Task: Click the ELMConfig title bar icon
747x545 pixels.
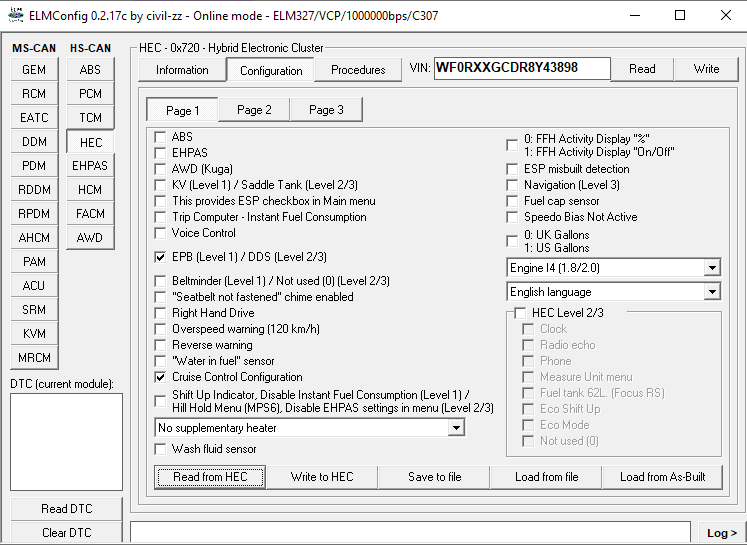Action: click(x=15, y=16)
